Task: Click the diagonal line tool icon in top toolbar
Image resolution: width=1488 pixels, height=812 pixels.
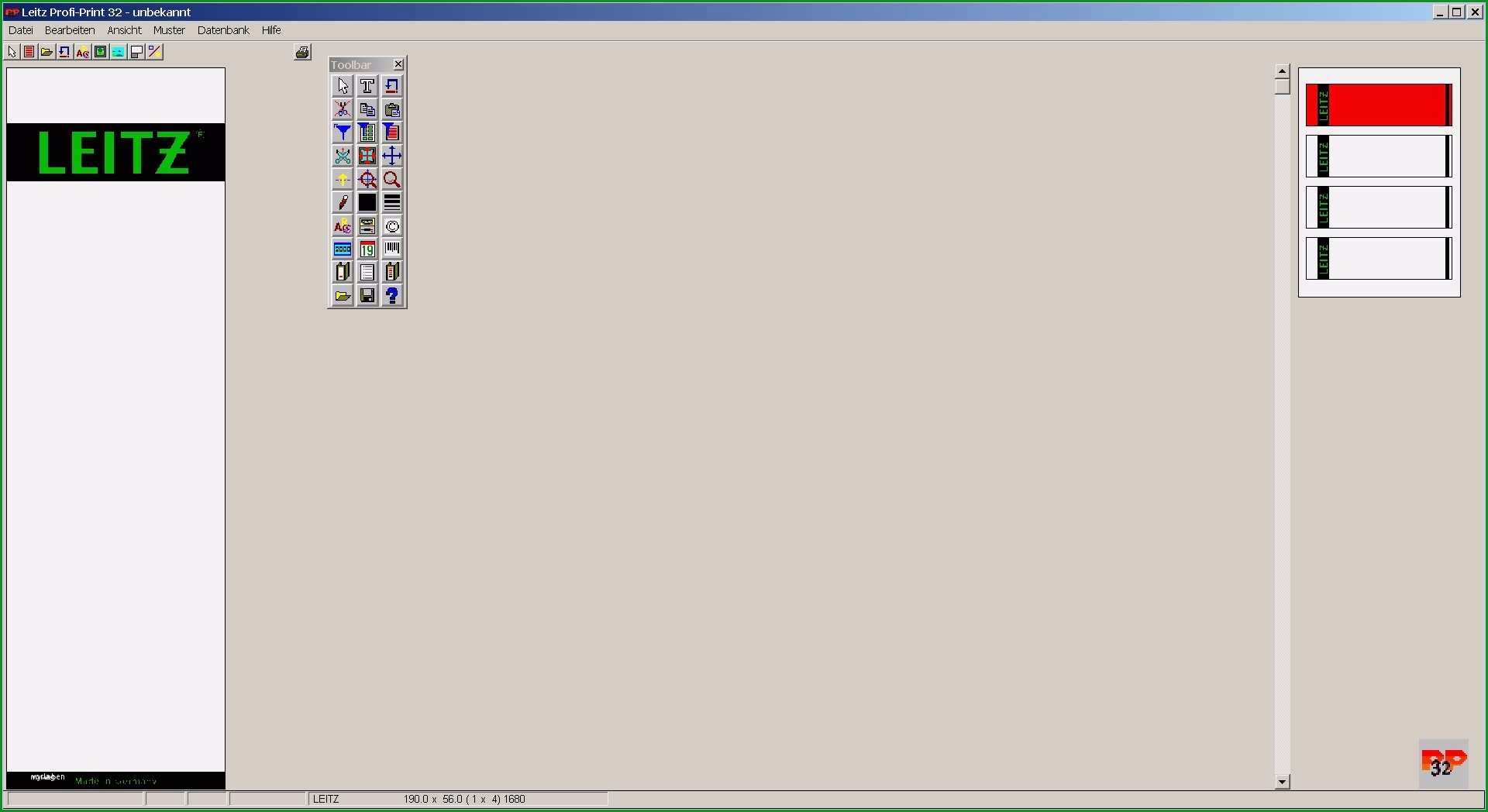Action: [155, 52]
